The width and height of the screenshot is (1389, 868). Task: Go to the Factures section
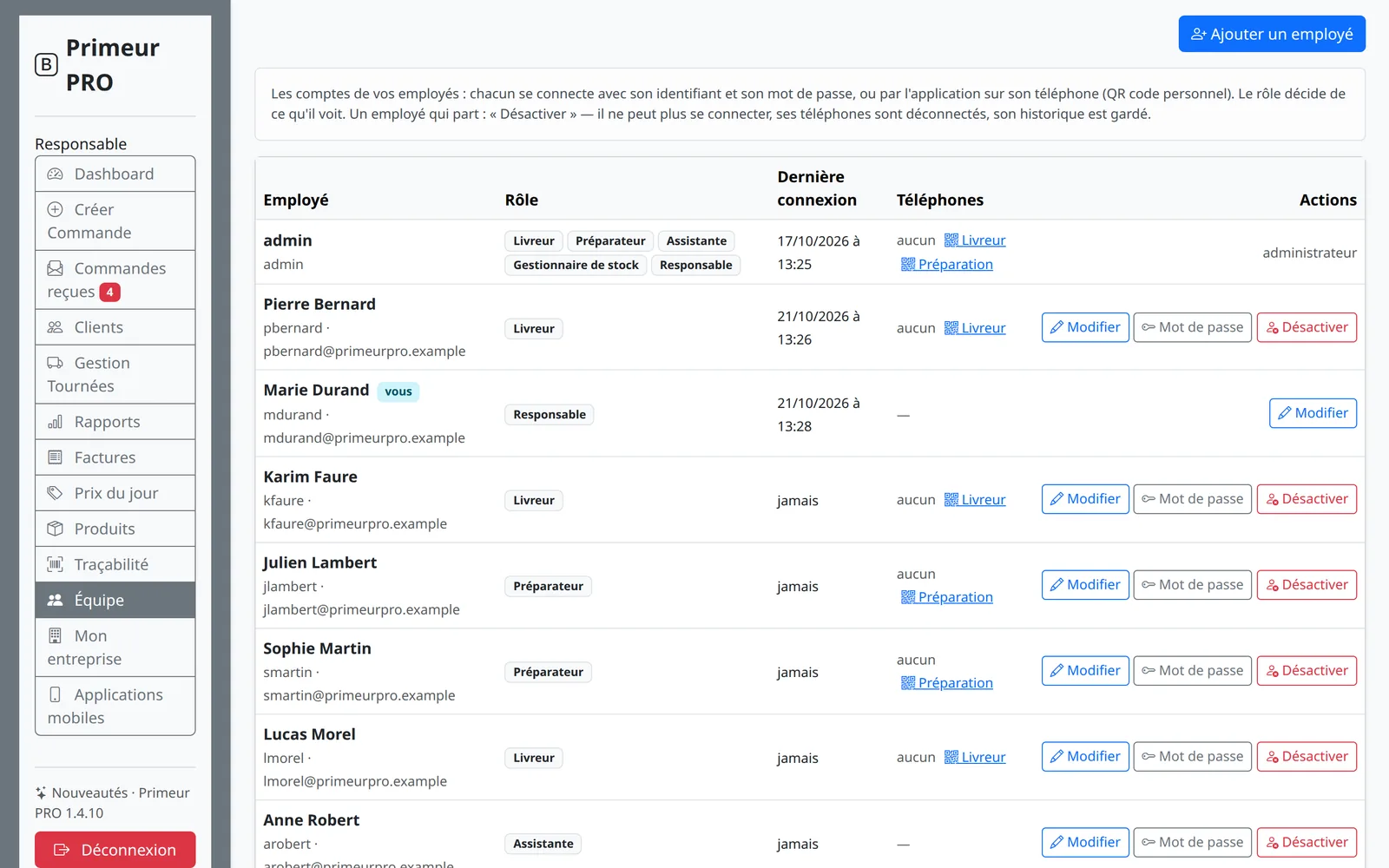(115, 457)
